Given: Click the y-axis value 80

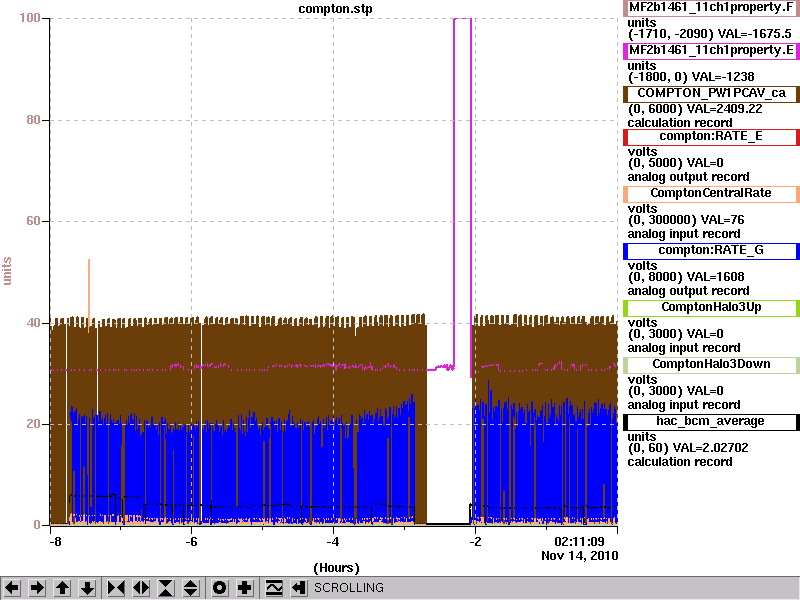Looking at the screenshot, I should click(x=33, y=120).
